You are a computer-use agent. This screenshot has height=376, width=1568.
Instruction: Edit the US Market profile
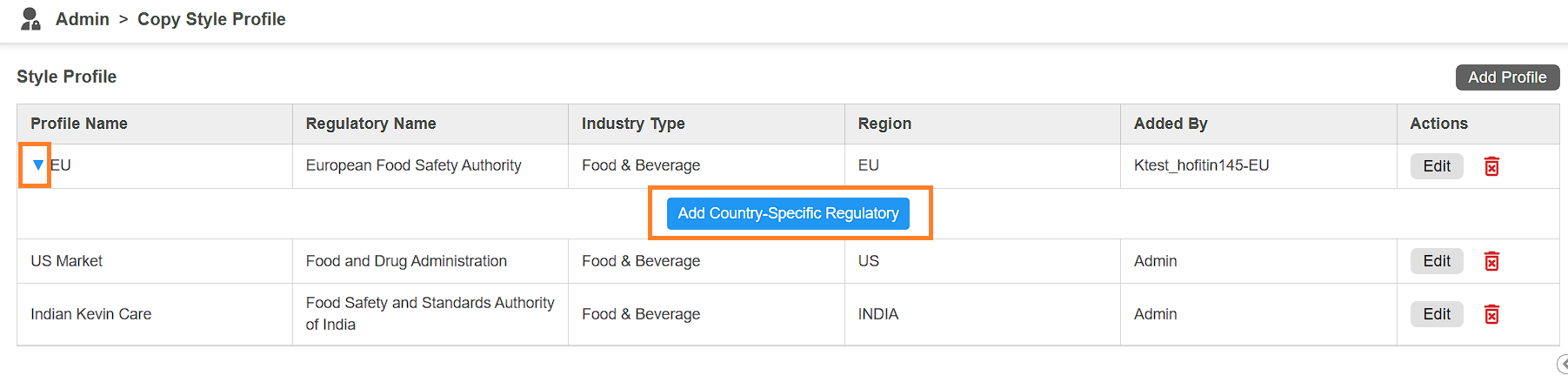[1437, 261]
